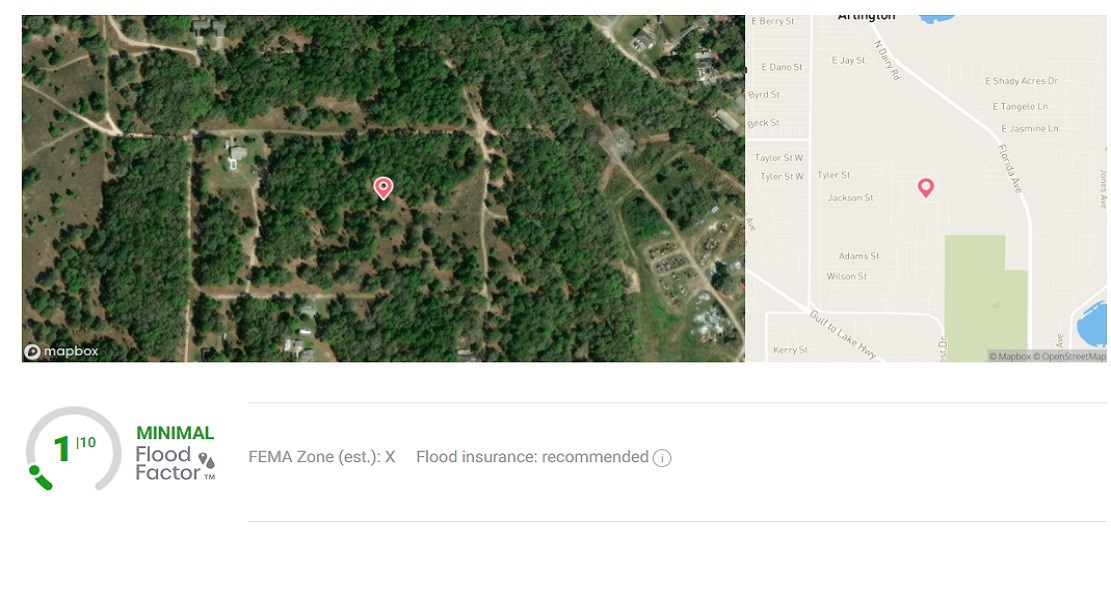Click the Flood Factor water drops icon
1111x605 pixels.
[x=206, y=461]
